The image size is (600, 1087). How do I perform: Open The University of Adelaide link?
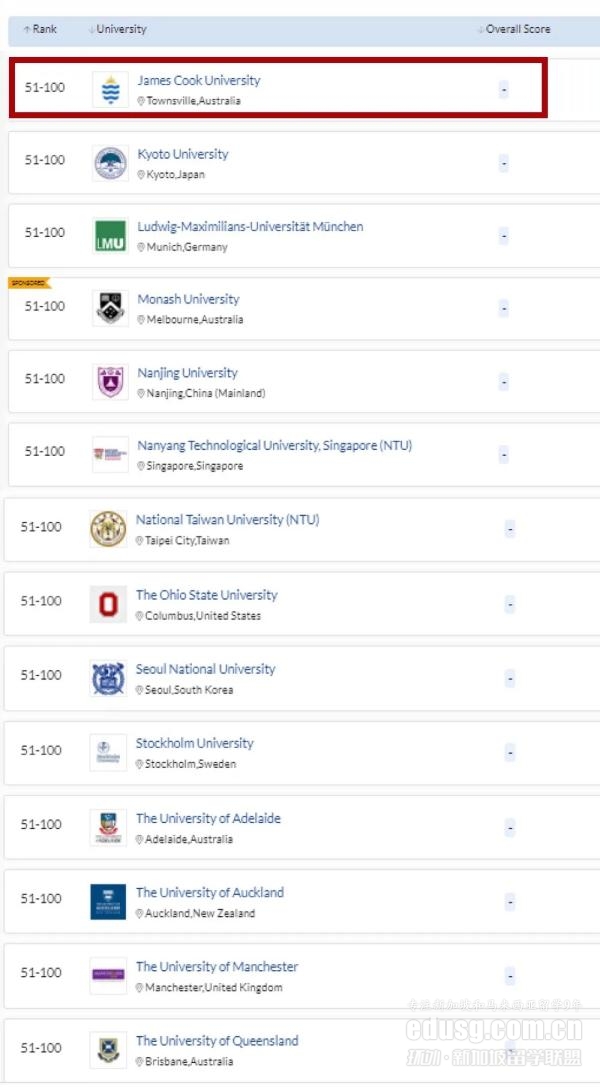209,818
